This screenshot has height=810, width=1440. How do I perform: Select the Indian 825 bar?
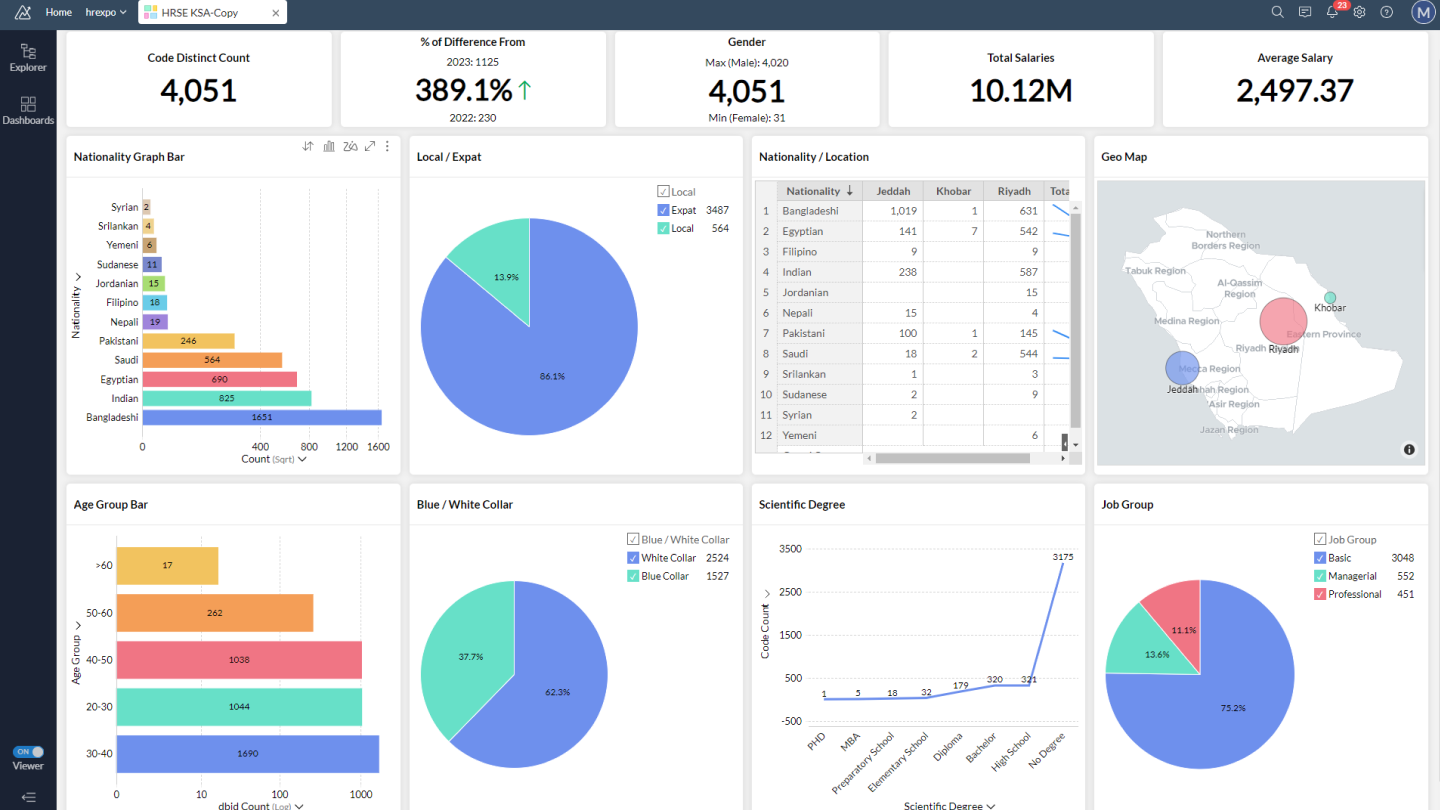tap(227, 398)
